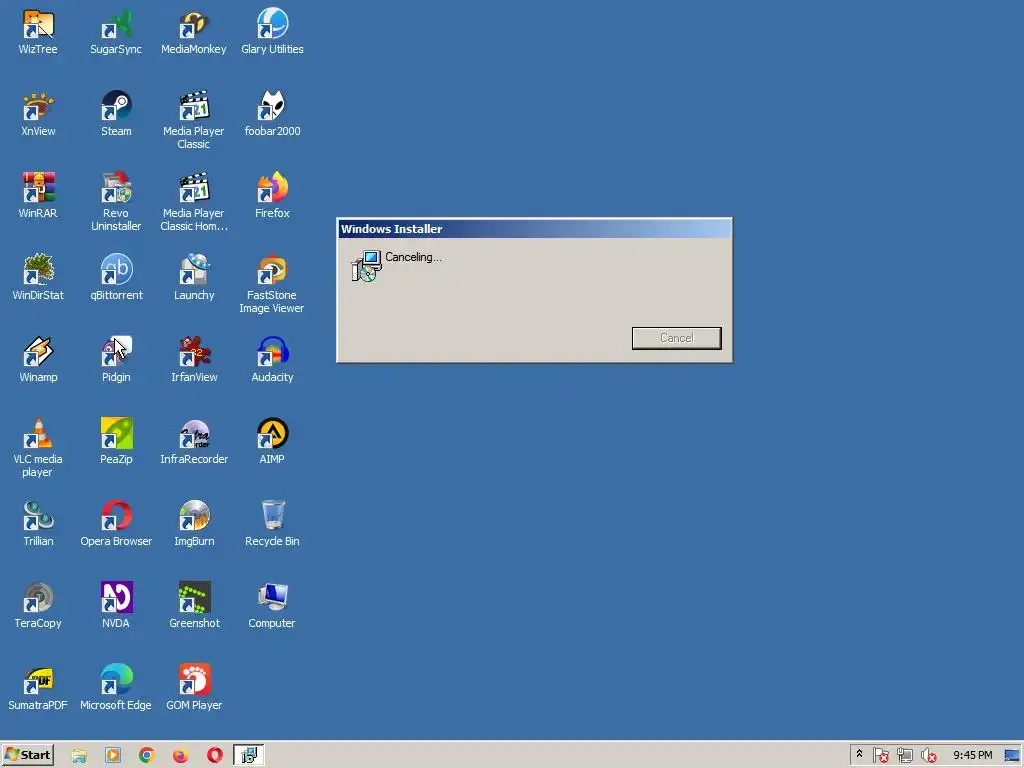Select the MediaMonkey desktop icon
This screenshot has height=768, width=1024.
194,31
